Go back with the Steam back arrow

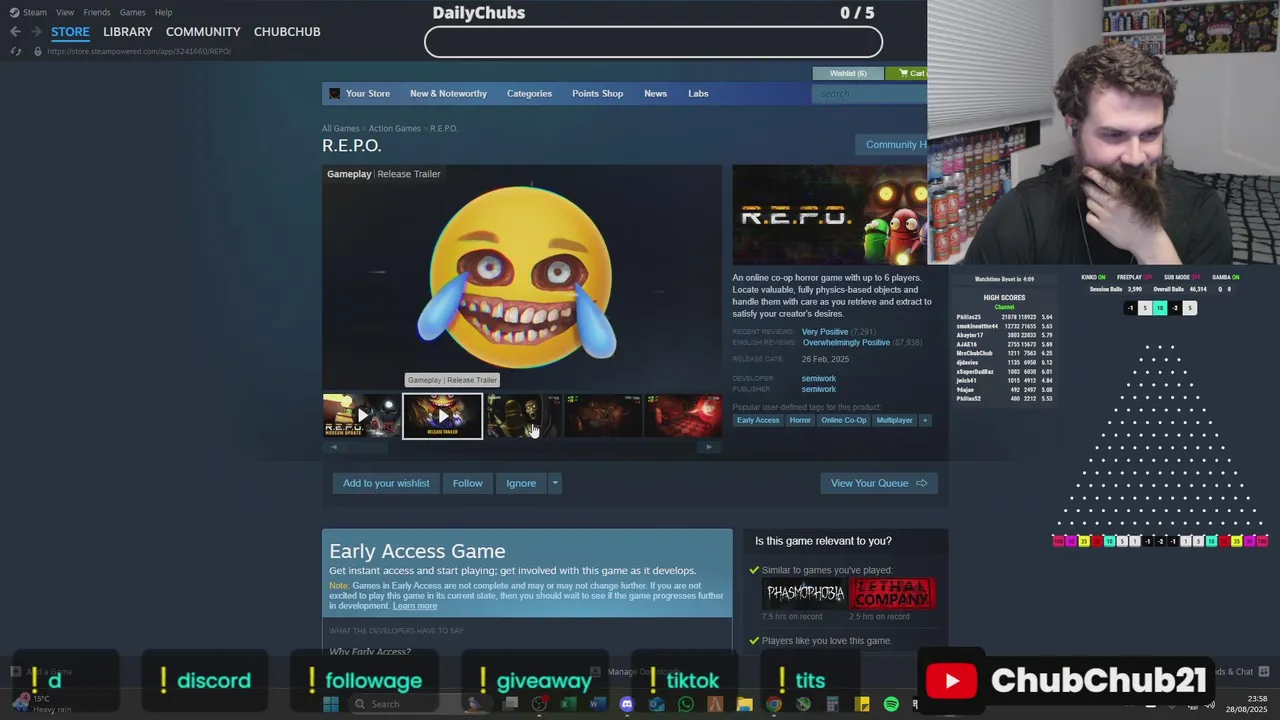(x=15, y=32)
